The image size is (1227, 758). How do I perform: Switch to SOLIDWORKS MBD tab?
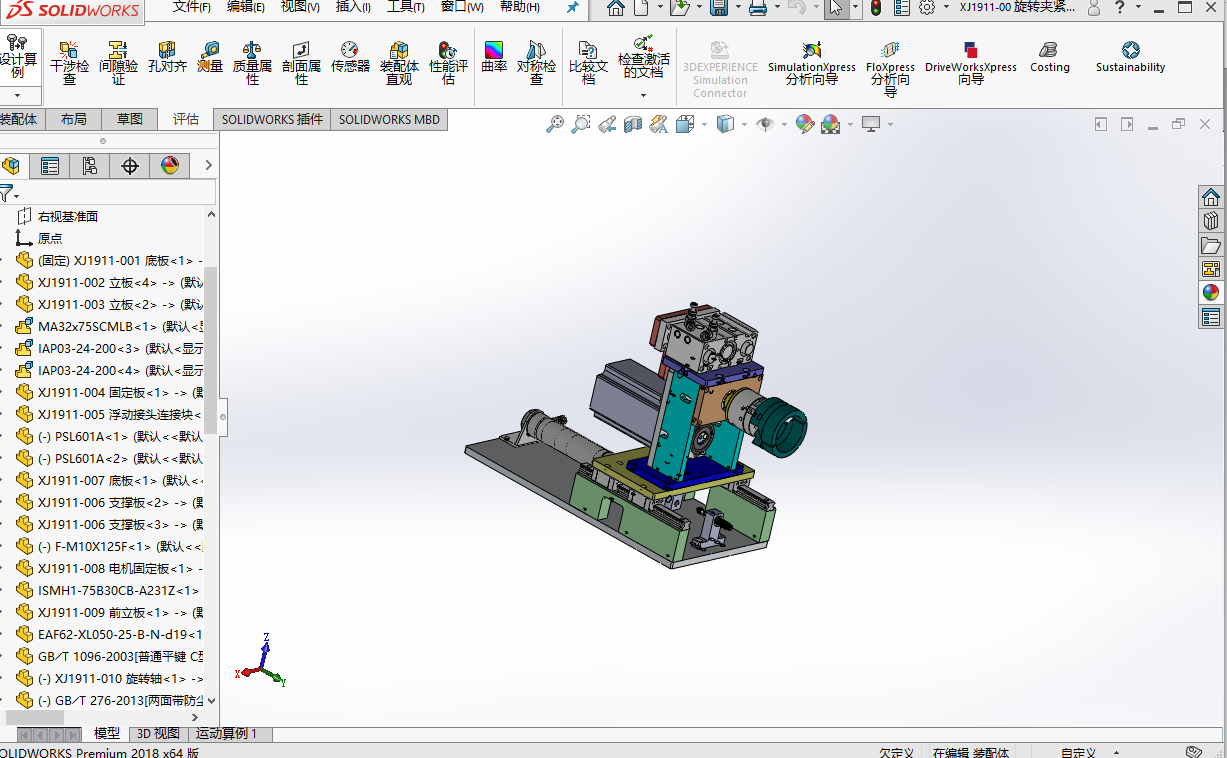click(389, 119)
